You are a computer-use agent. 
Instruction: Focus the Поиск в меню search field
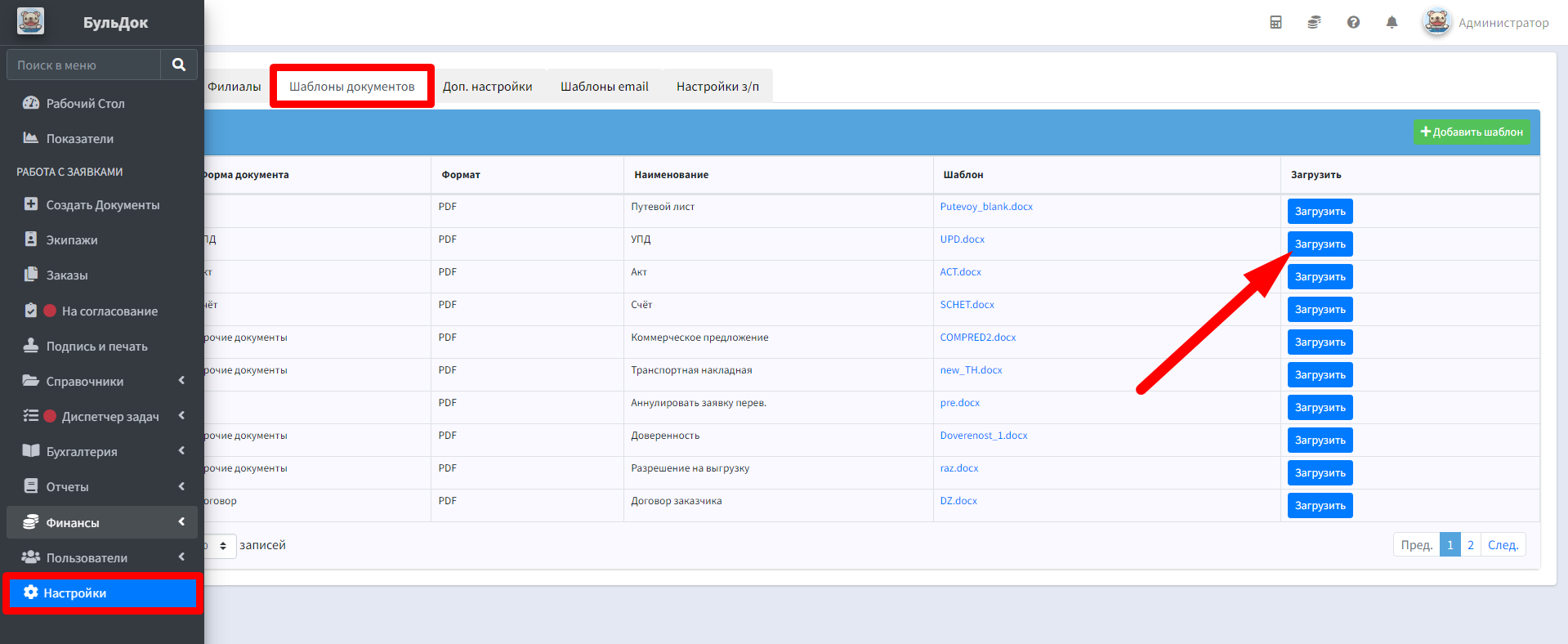[x=83, y=65]
